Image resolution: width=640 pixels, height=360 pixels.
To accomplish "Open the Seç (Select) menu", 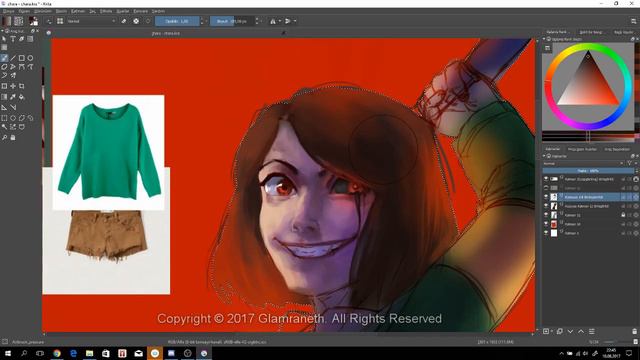I will [x=93, y=11].
